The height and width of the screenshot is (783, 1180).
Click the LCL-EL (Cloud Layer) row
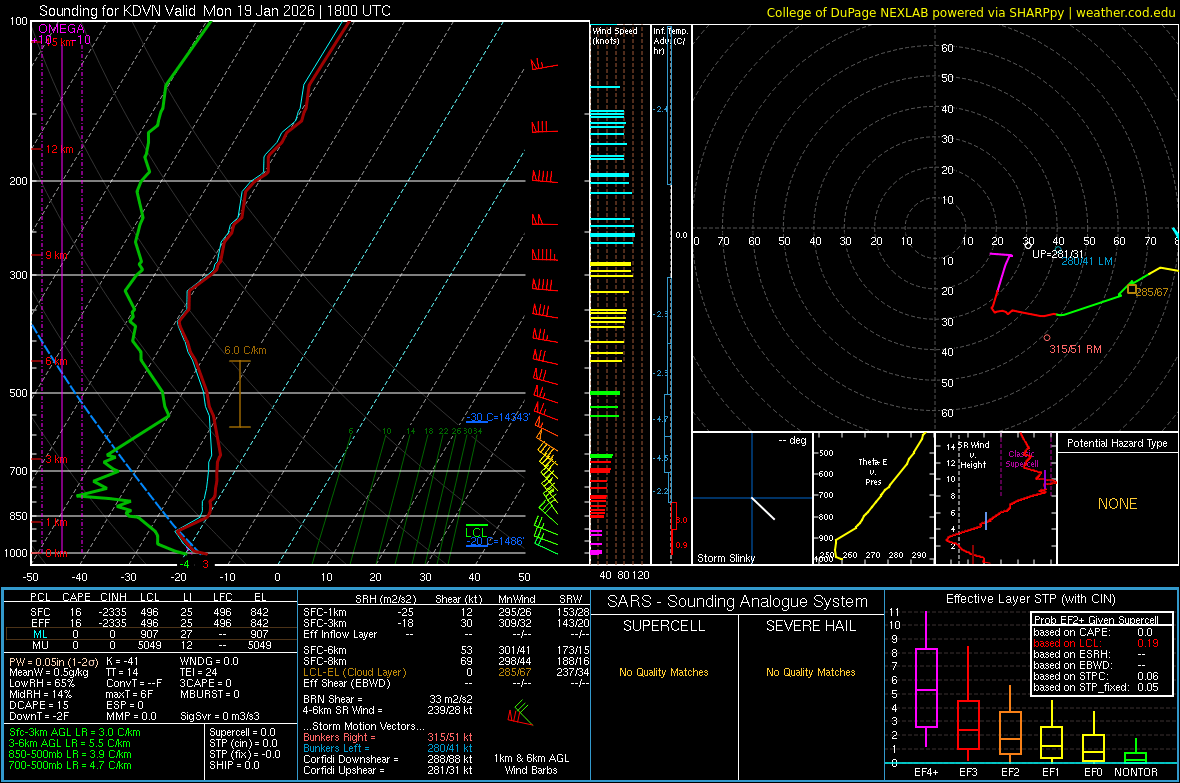(446, 672)
